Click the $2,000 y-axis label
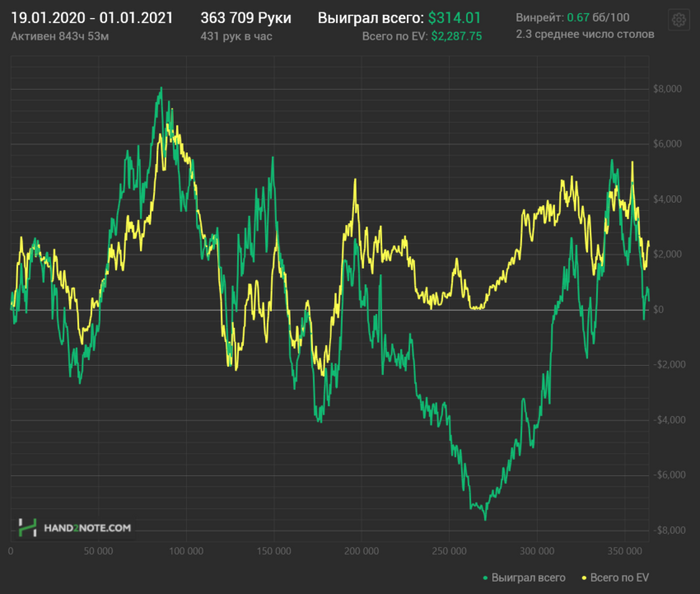This screenshot has width=700, height=594. (667, 254)
